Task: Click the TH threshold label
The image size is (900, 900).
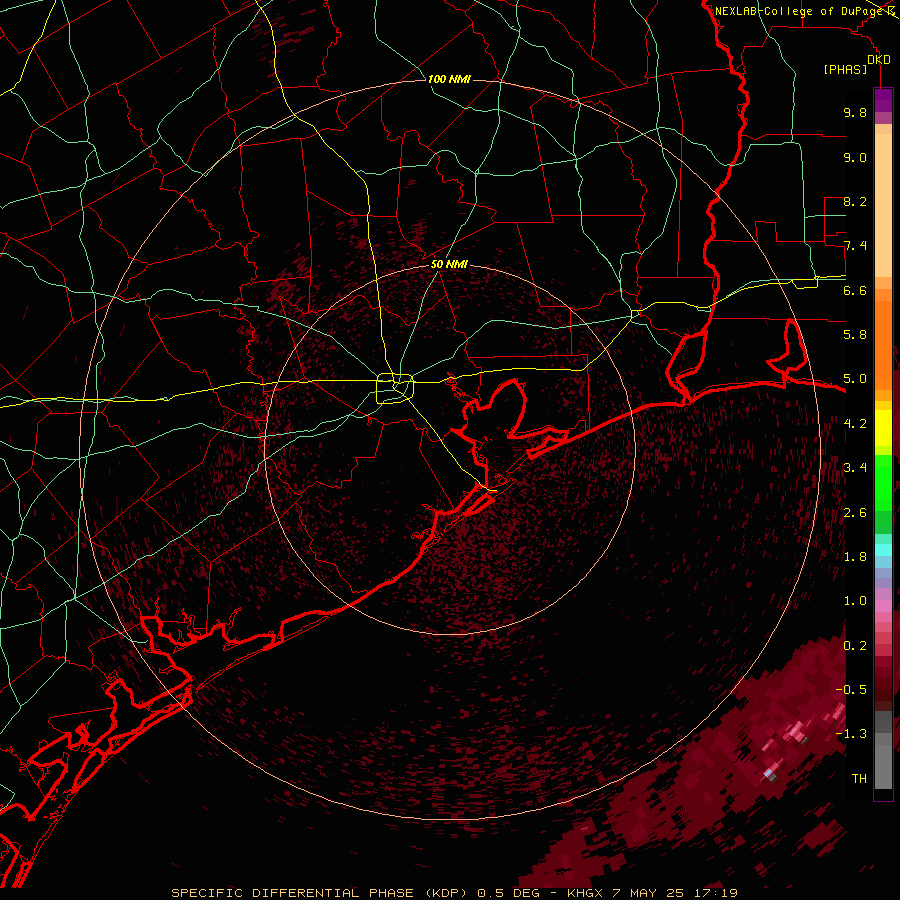Action: coord(859,779)
